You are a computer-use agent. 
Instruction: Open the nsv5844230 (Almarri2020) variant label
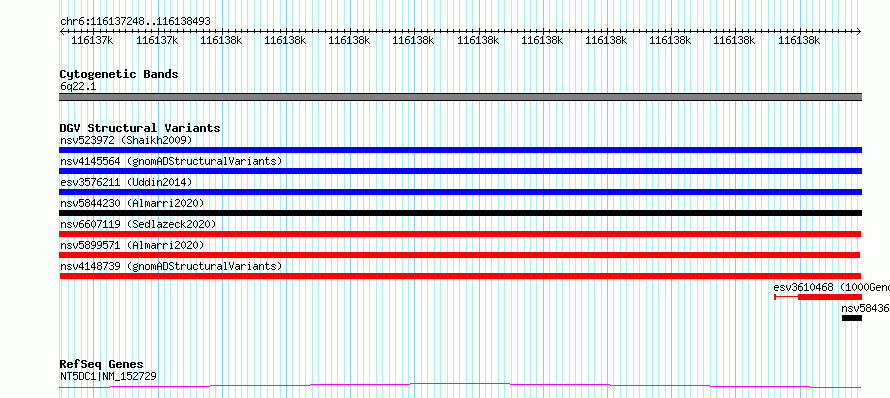tap(132, 203)
